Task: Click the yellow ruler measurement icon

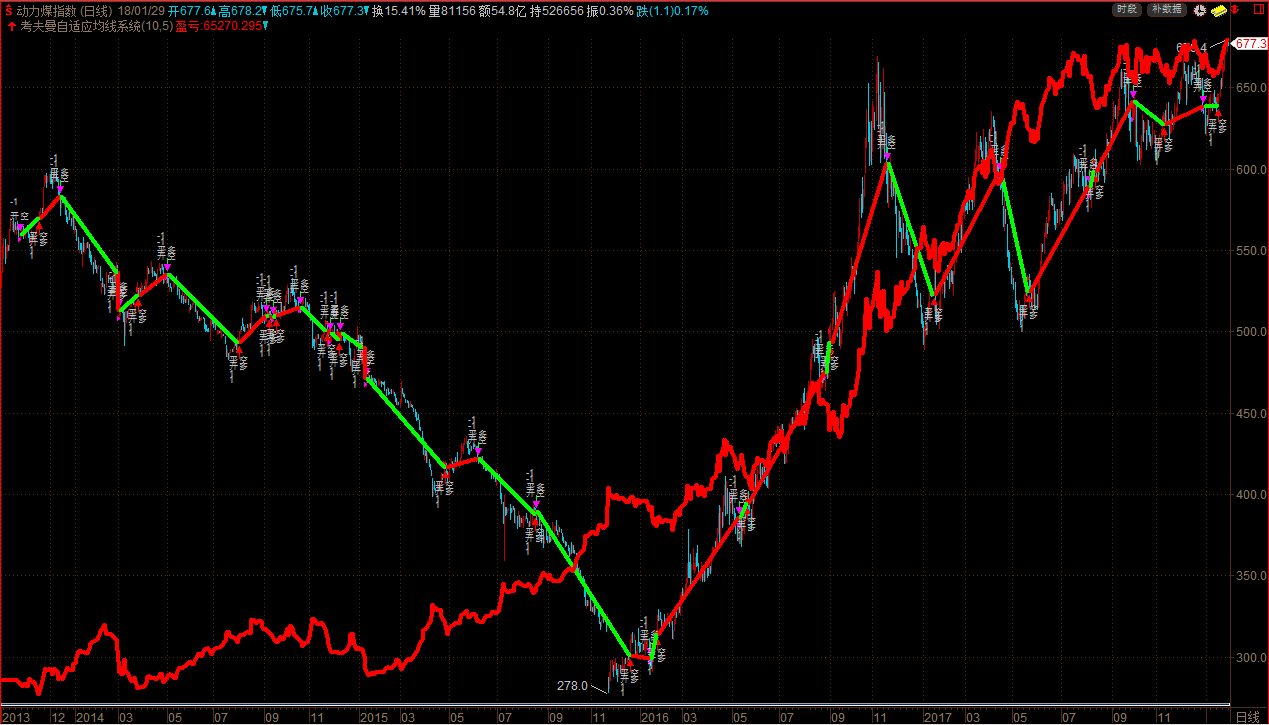Action: [x=1219, y=11]
